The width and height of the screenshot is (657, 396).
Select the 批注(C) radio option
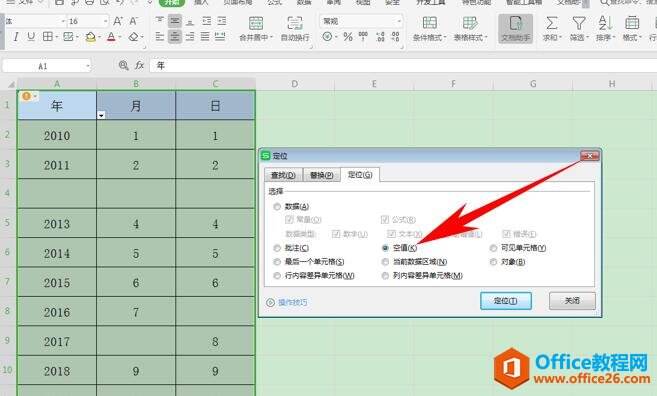[277, 248]
